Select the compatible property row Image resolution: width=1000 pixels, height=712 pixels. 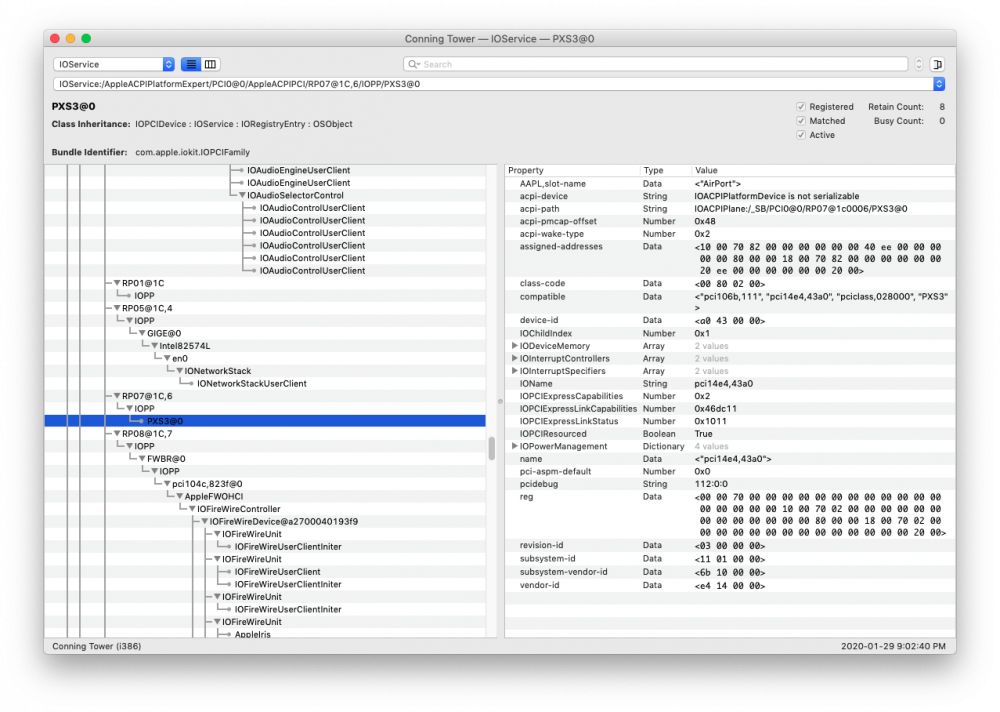pyautogui.click(x=730, y=302)
